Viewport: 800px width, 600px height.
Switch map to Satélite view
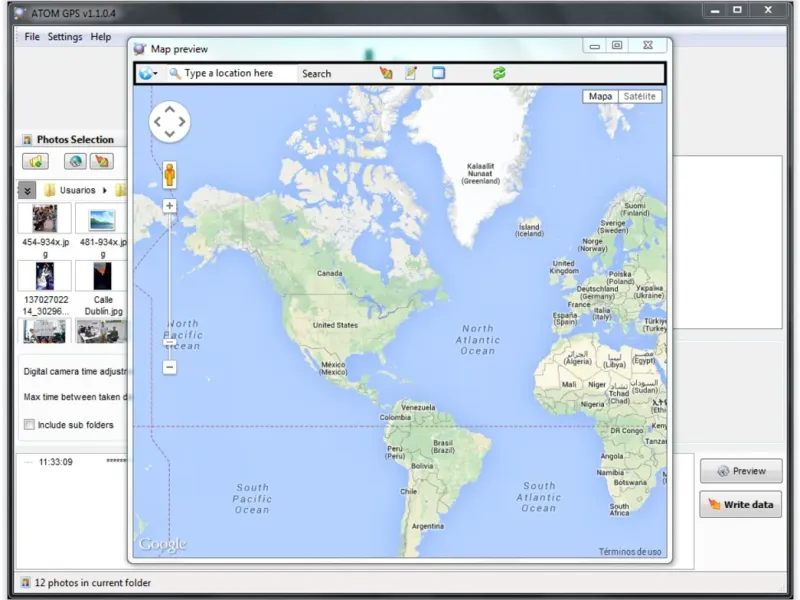639,96
